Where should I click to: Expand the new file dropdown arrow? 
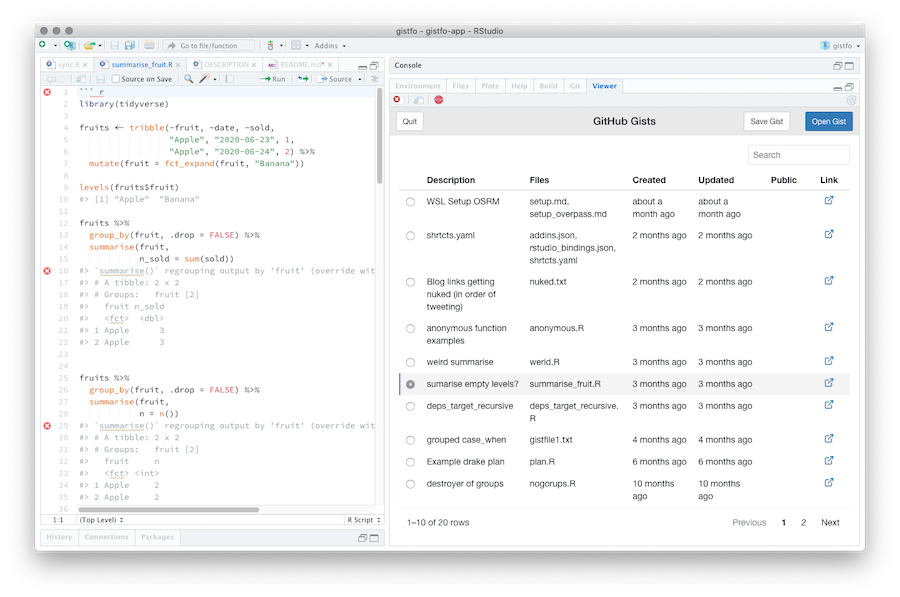point(55,46)
